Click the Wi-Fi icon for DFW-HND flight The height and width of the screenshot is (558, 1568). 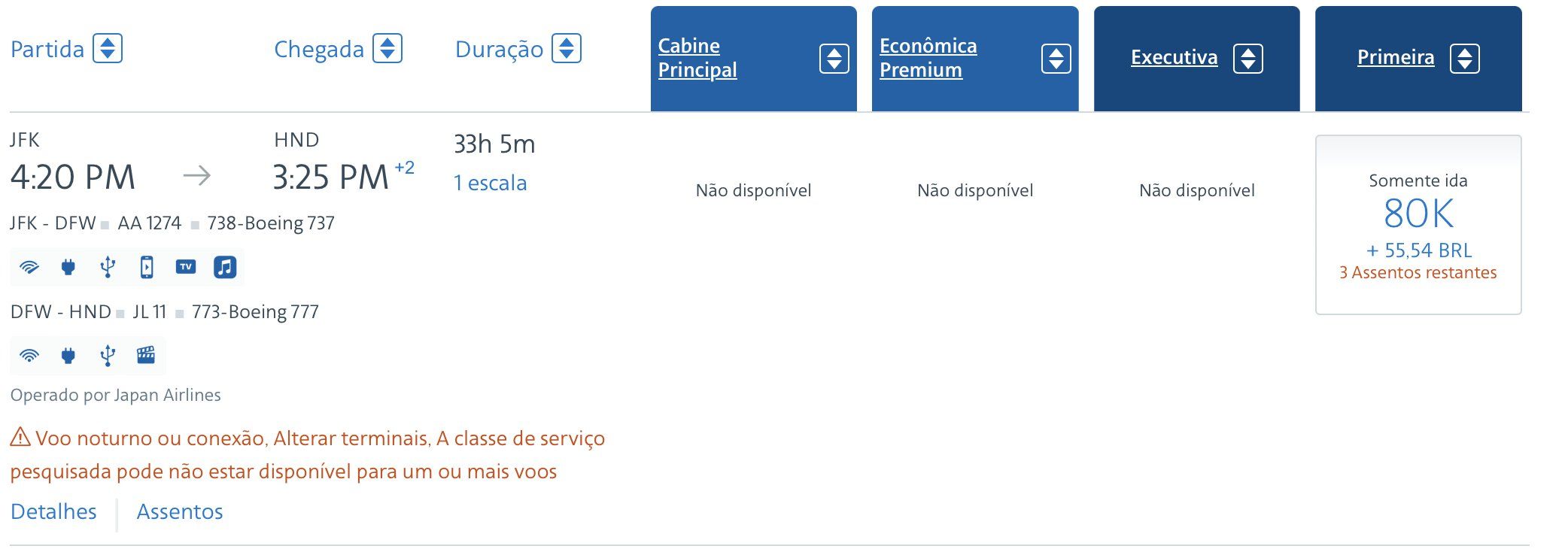[x=29, y=356]
